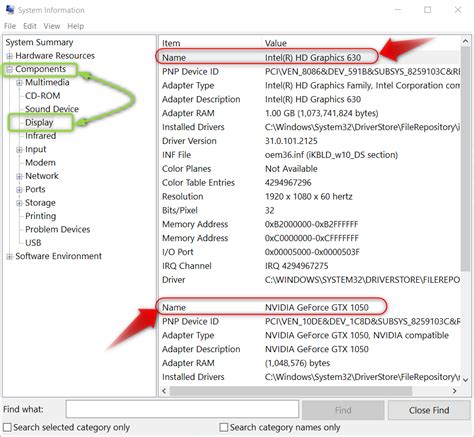Select the Color Table Entries row
This screenshot has height=437, width=474.
310,183
